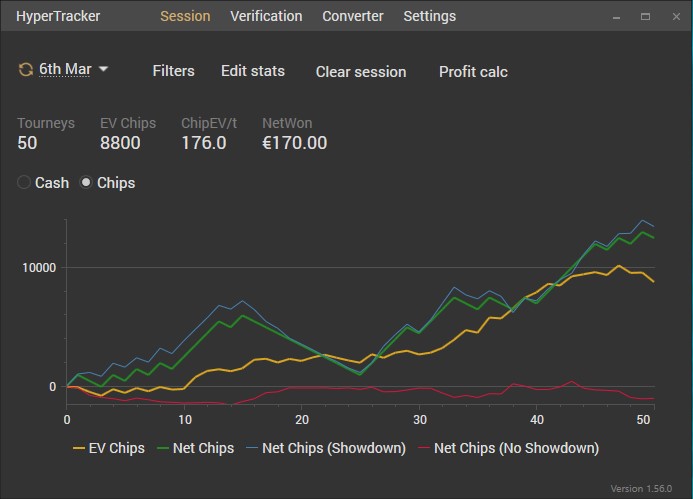
Task: Select the Chips radio button
Action: tap(86, 183)
